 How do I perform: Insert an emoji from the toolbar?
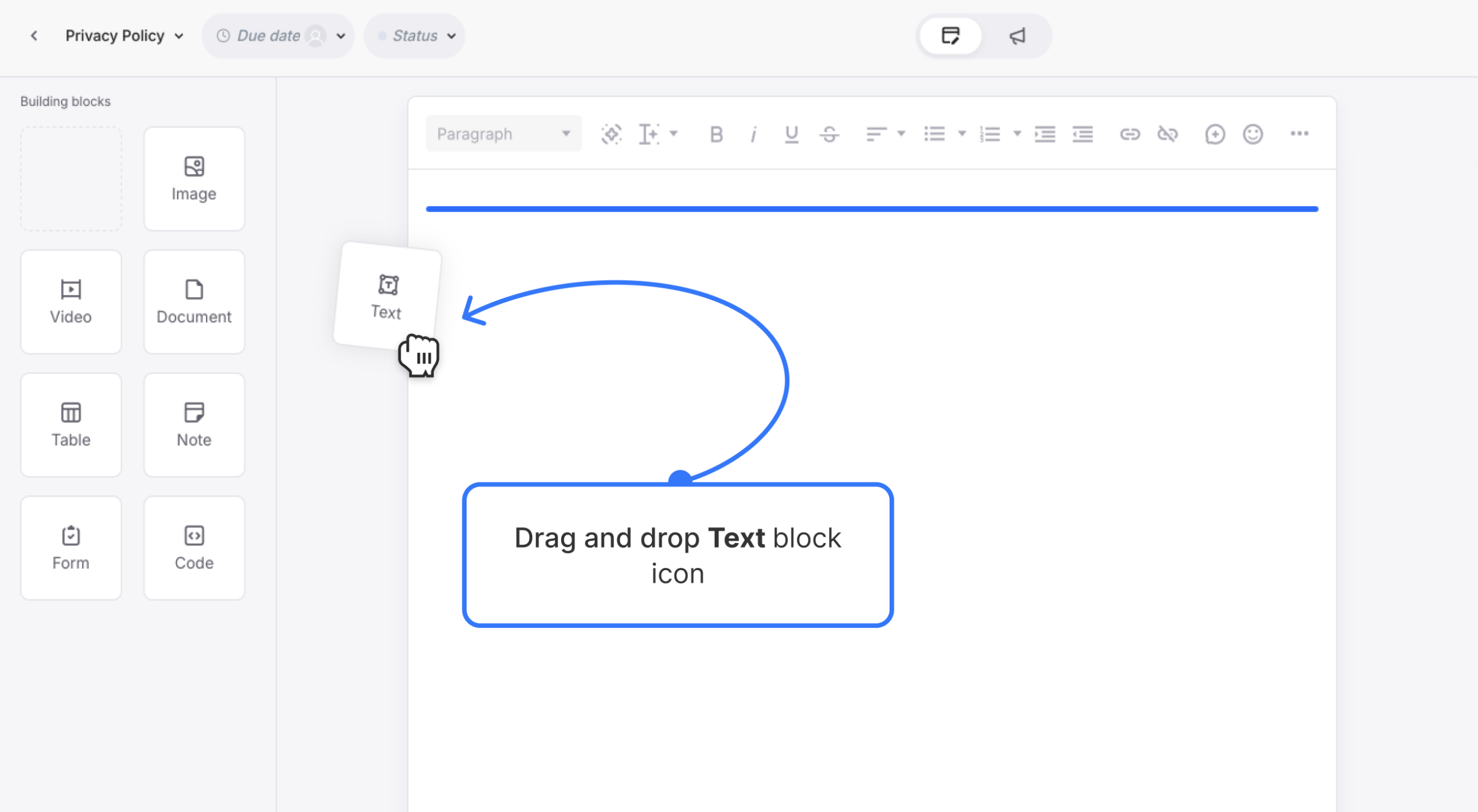coord(1253,134)
